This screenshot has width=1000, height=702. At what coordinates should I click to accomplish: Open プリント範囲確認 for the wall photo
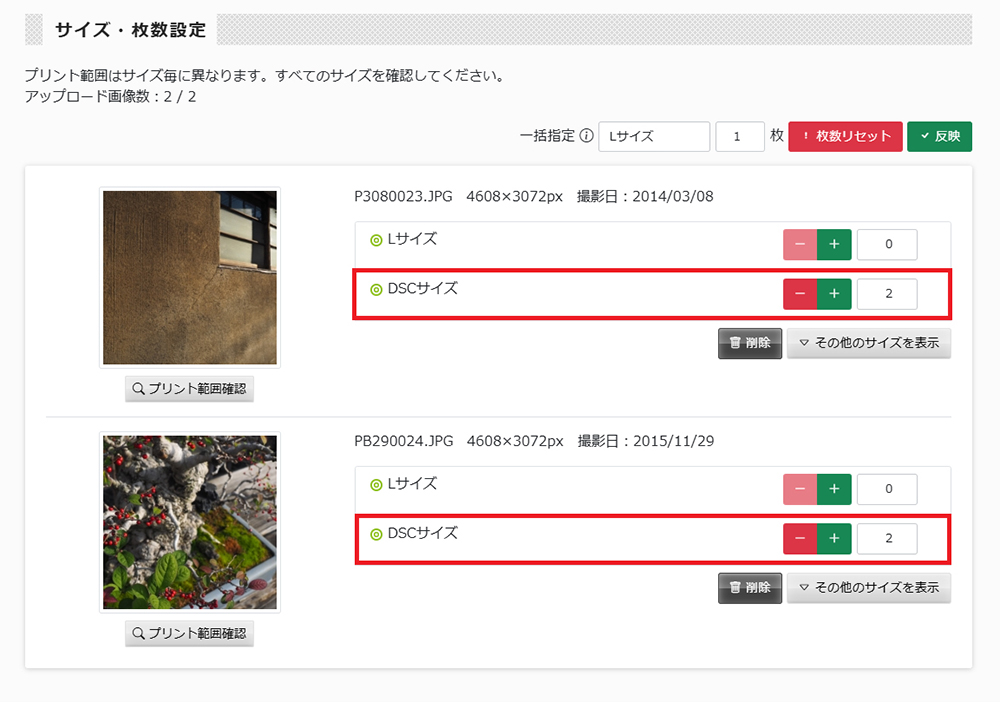[x=189, y=389]
